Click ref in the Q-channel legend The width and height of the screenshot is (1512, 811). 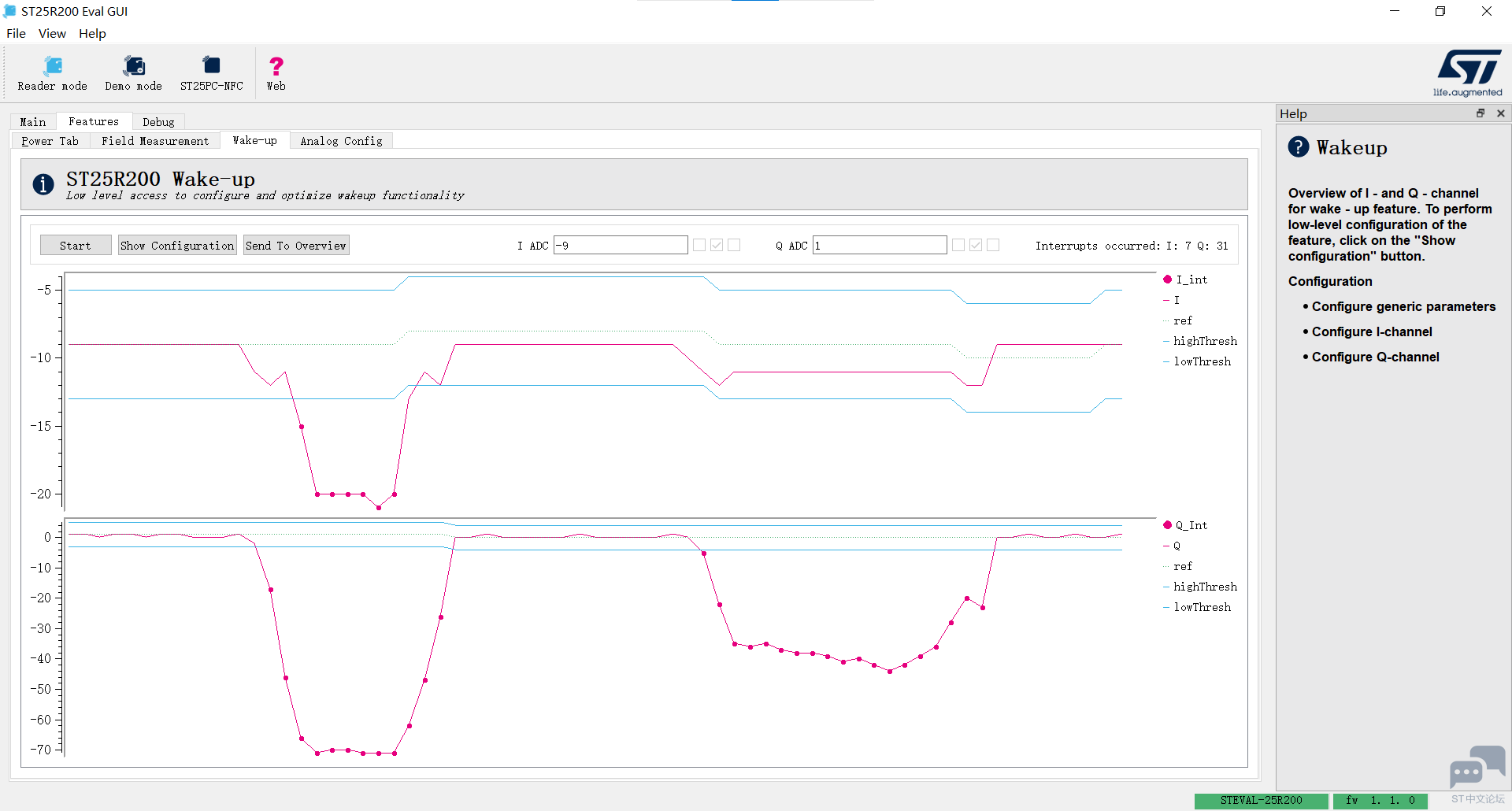[x=1178, y=566]
